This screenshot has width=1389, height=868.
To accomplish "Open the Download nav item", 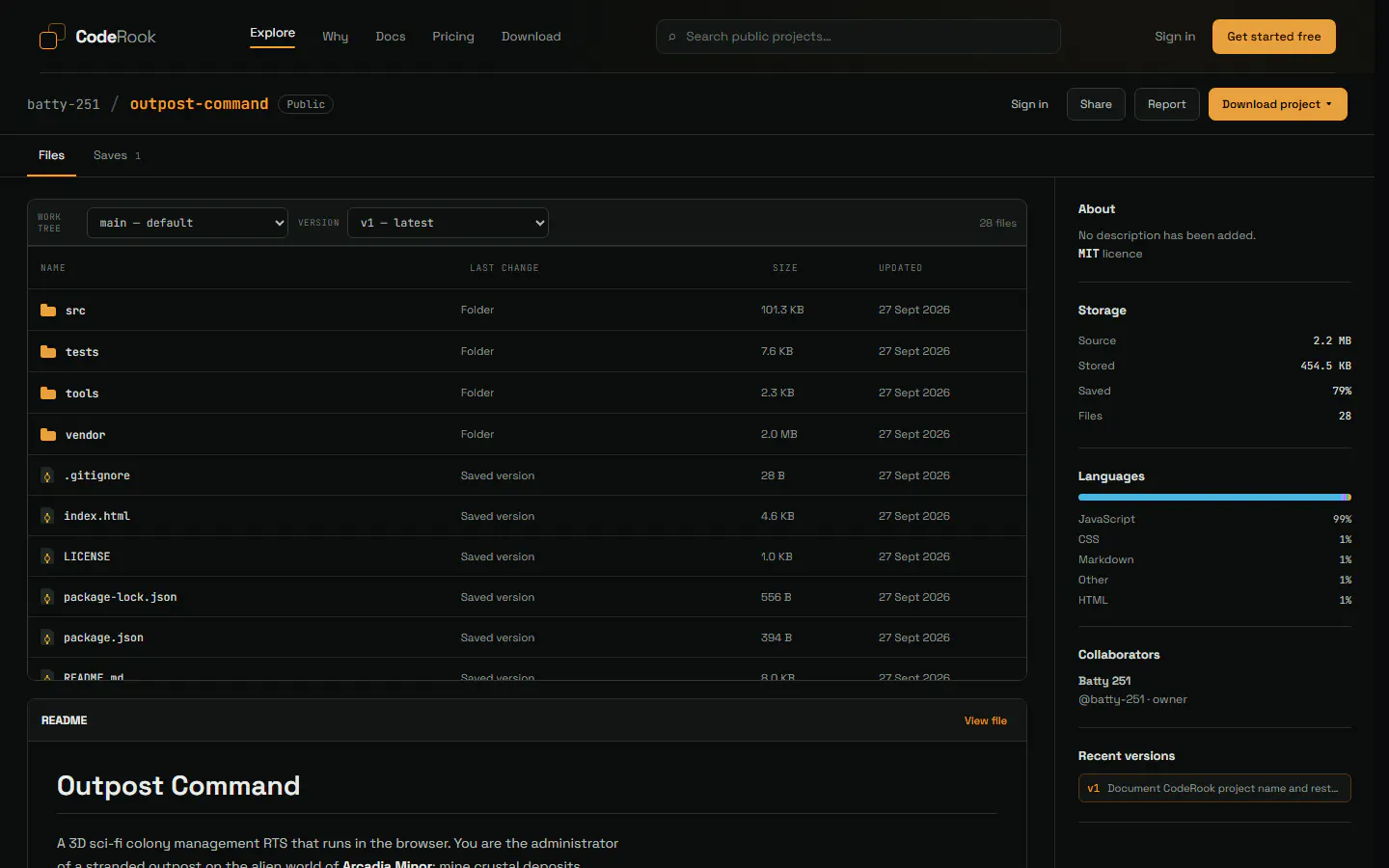I will click(x=531, y=37).
